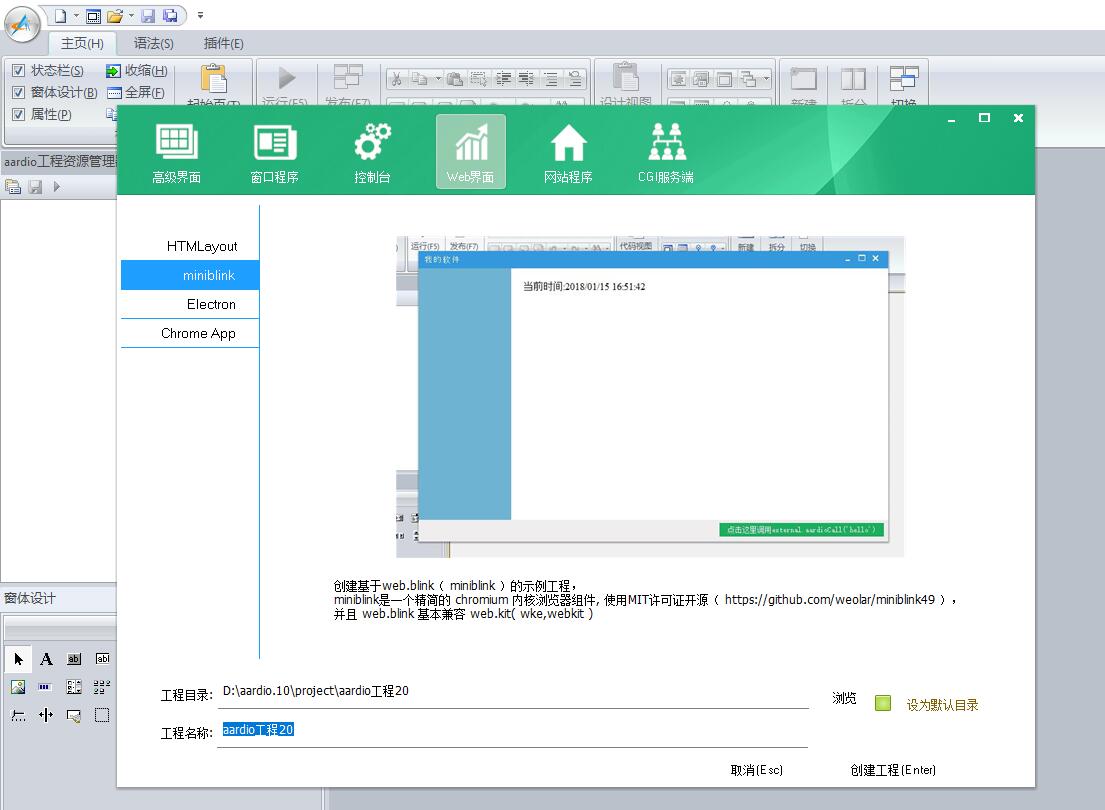The width and height of the screenshot is (1105, 810).
Task: Uncheck the 状态栏(S) checkbox
Action: coord(18,71)
